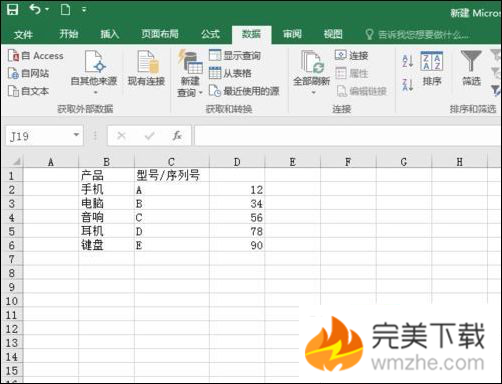Import data 自网站
This screenshot has width=502, height=384.
(x=28, y=73)
